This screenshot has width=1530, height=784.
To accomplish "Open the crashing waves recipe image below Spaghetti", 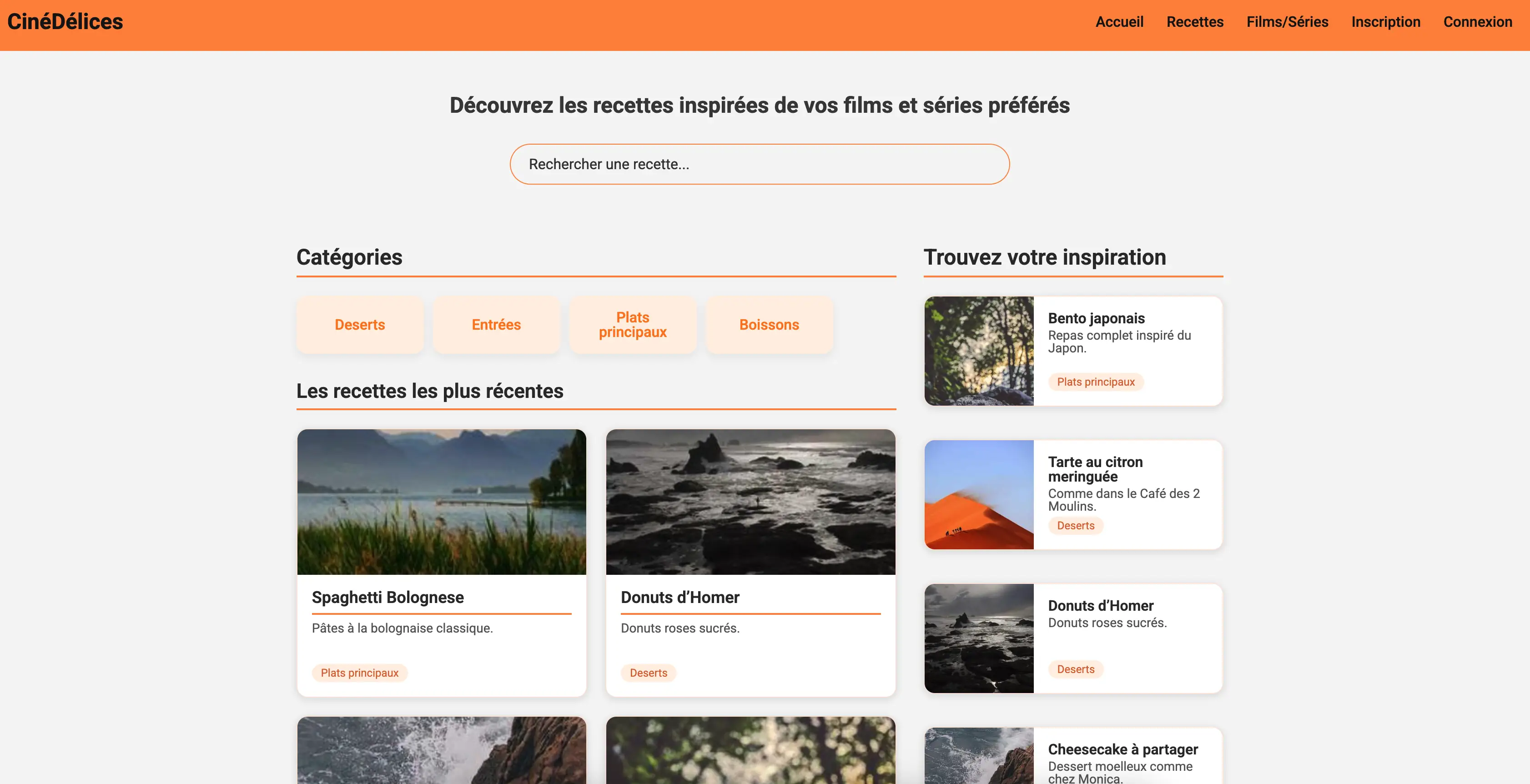I will point(441,750).
